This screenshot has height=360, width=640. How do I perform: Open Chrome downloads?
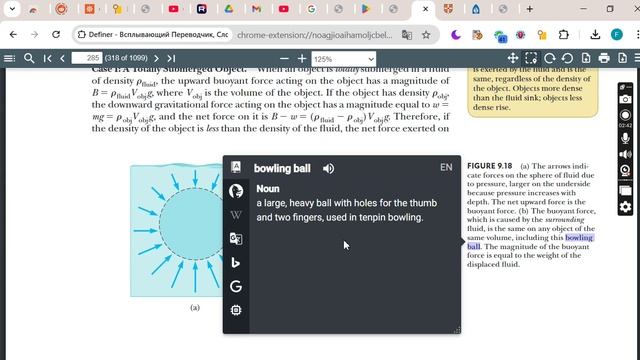[595, 35]
